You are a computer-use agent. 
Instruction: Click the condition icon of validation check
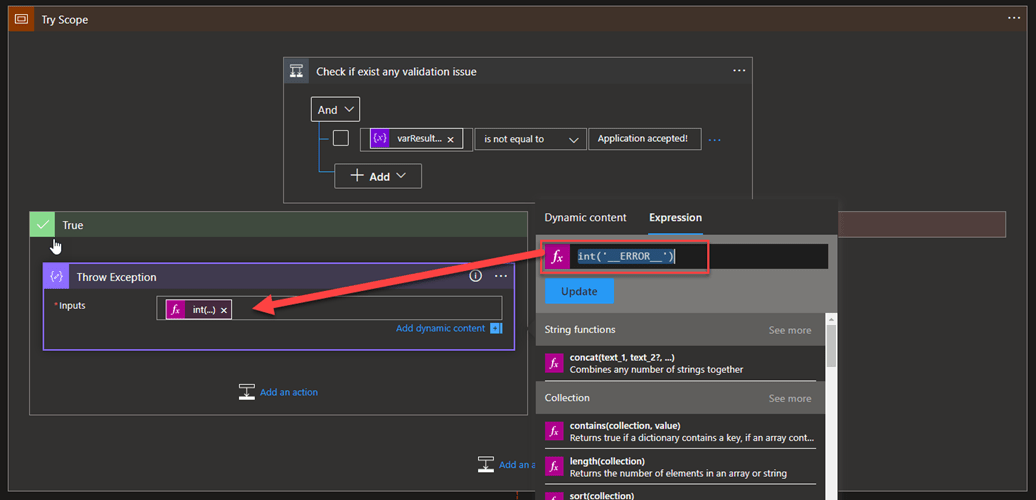coord(297,71)
